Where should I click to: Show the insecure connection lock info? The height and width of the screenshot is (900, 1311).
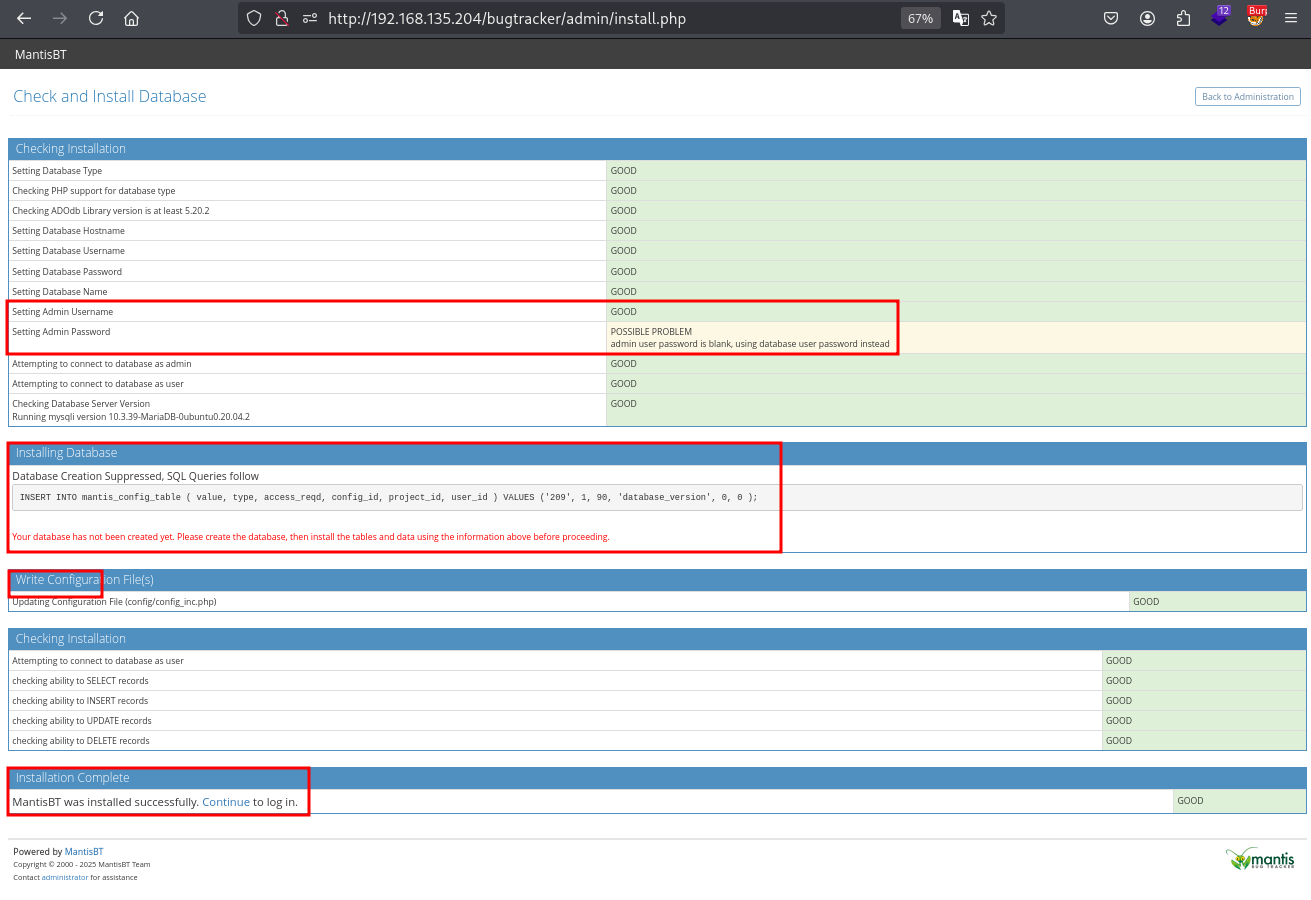pos(282,18)
